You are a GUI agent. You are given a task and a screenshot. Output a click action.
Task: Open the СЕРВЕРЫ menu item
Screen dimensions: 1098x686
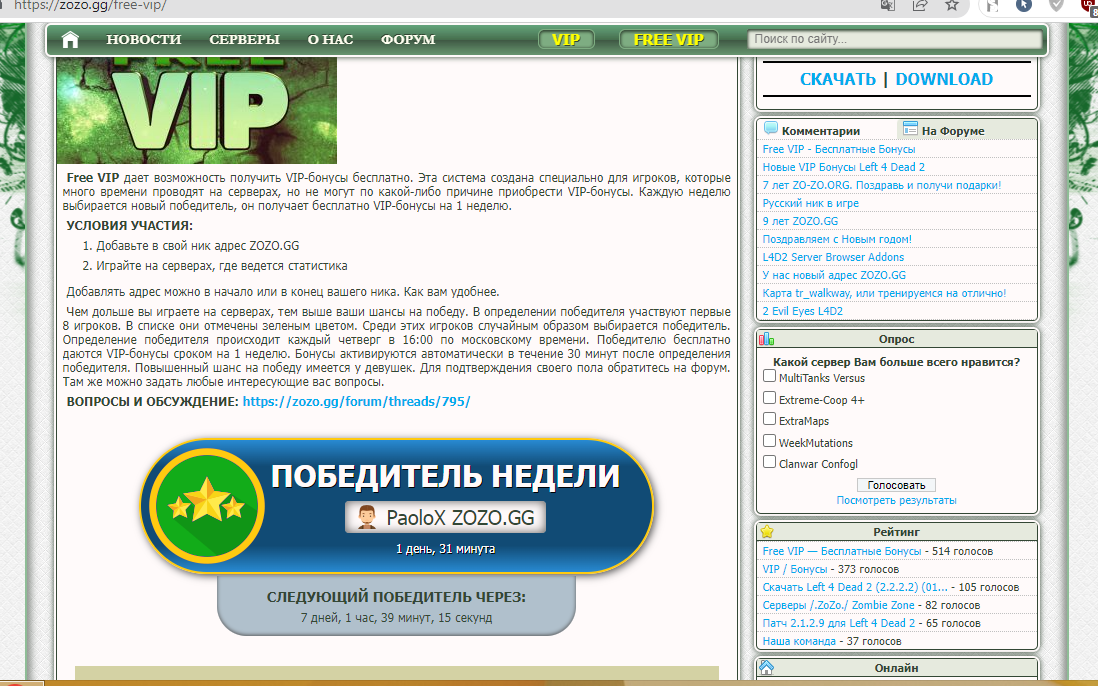click(244, 40)
